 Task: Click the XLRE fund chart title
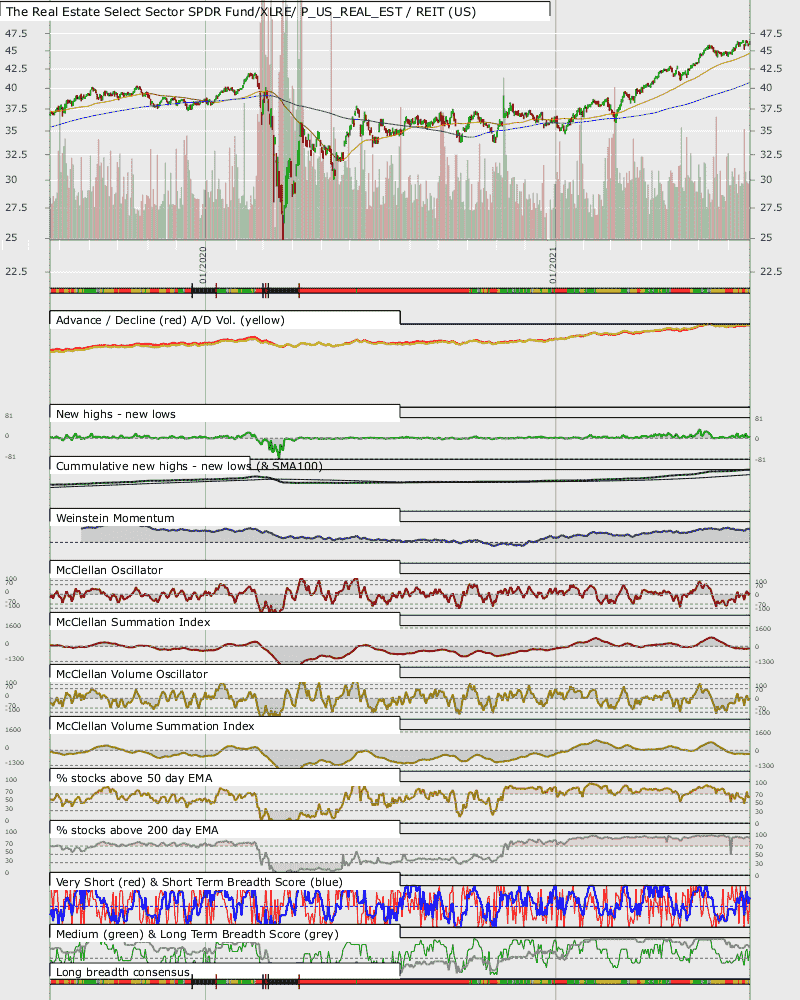tap(241, 11)
